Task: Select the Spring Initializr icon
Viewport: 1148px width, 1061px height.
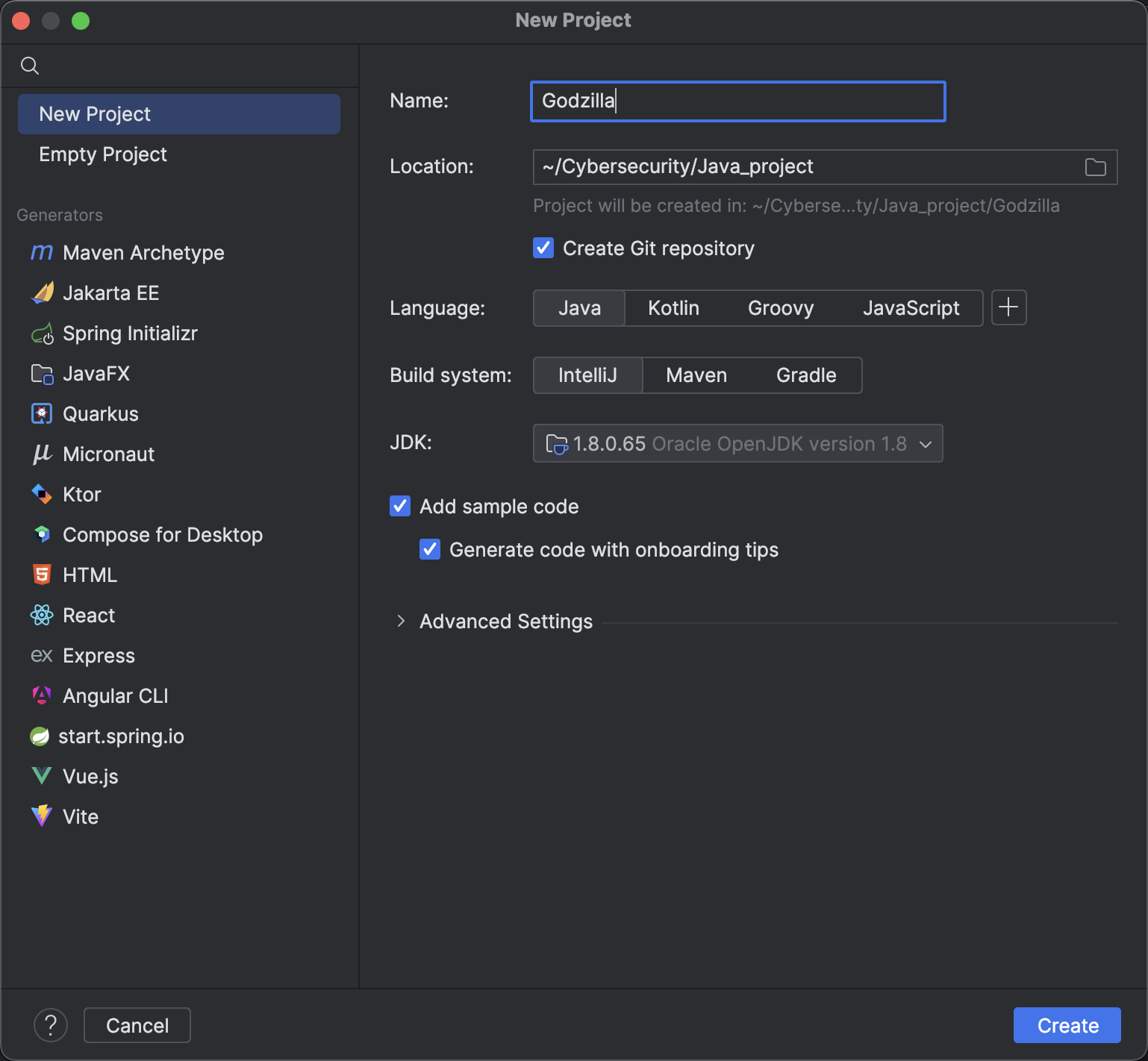Action: point(42,334)
